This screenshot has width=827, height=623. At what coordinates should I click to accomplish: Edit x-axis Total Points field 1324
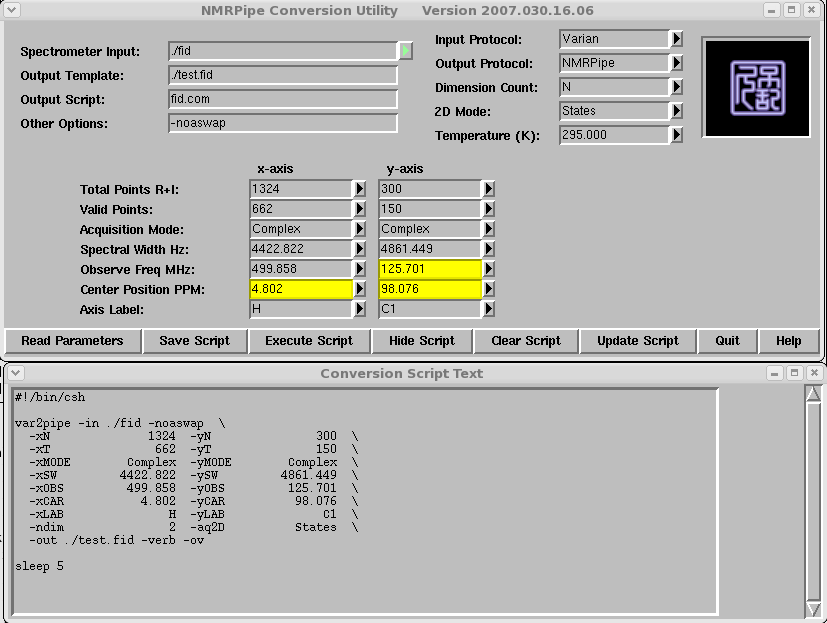click(x=301, y=189)
